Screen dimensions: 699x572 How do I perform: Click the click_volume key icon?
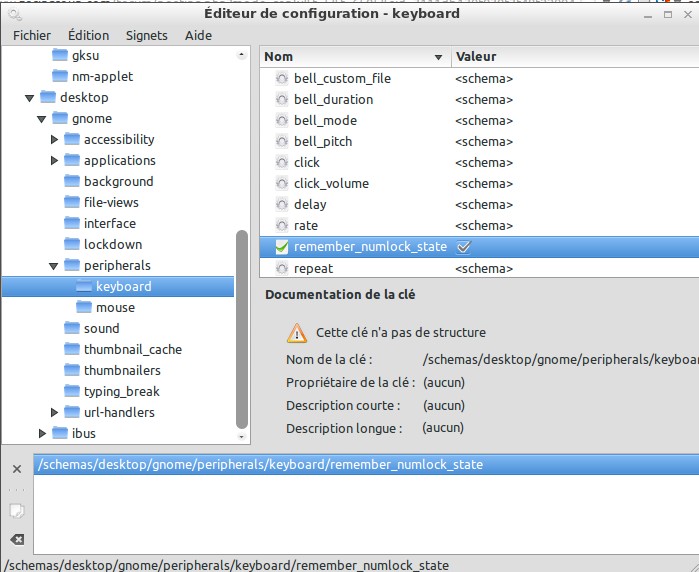tap(281, 183)
